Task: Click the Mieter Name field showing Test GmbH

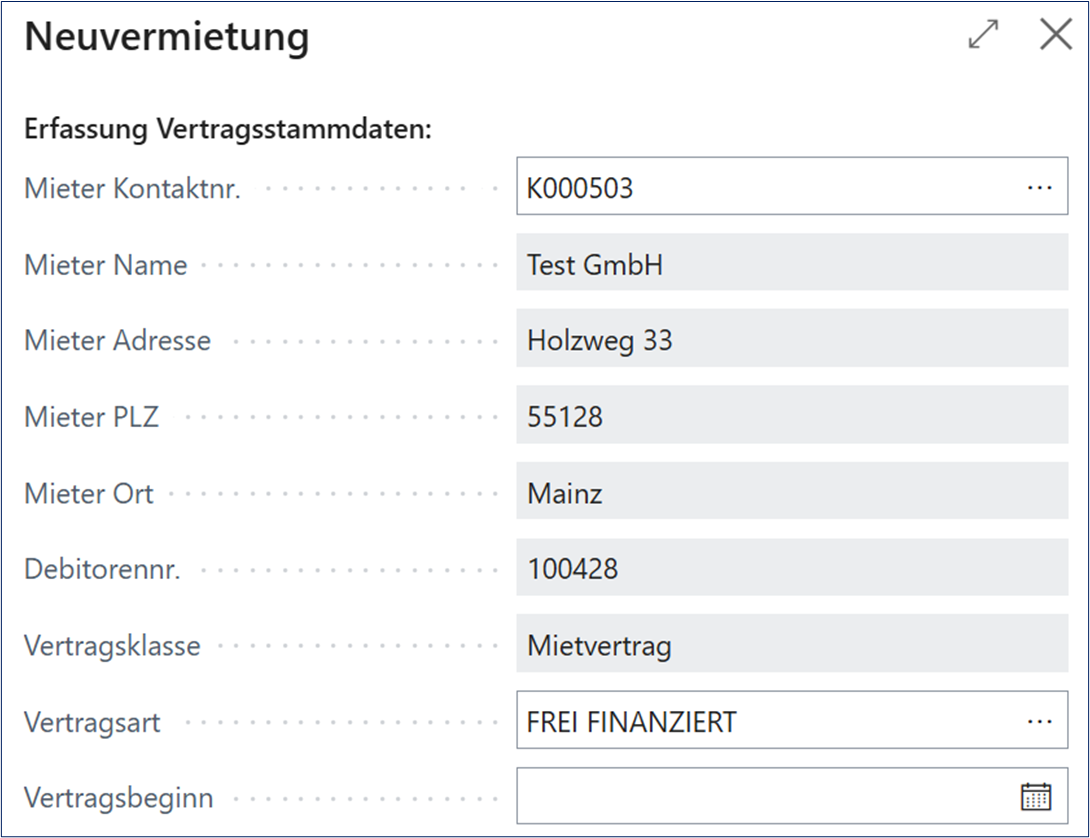Action: [700, 264]
